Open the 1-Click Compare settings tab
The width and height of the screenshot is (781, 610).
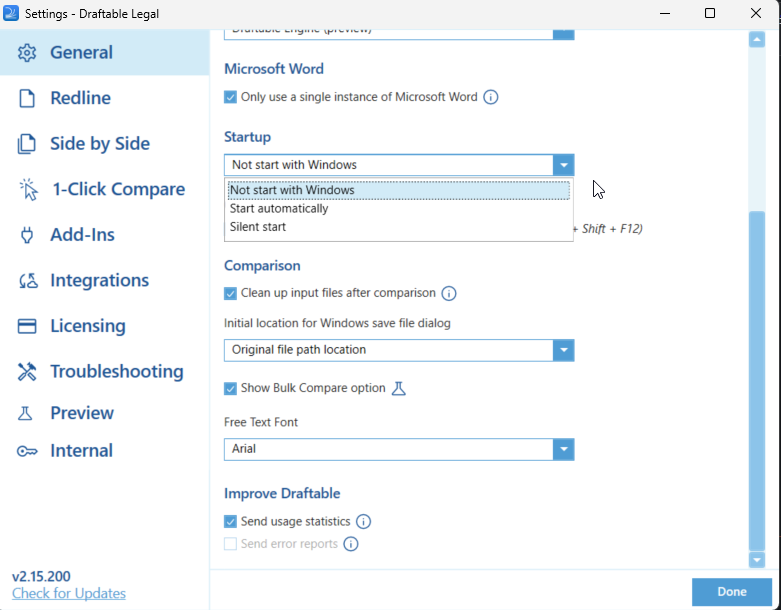click(x=105, y=189)
